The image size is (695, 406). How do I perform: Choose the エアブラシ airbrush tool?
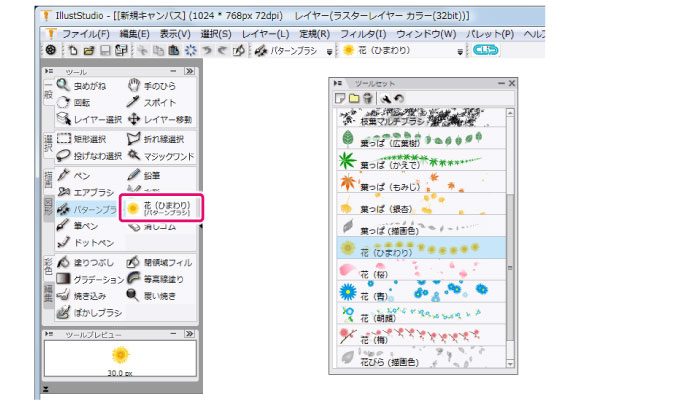88,192
